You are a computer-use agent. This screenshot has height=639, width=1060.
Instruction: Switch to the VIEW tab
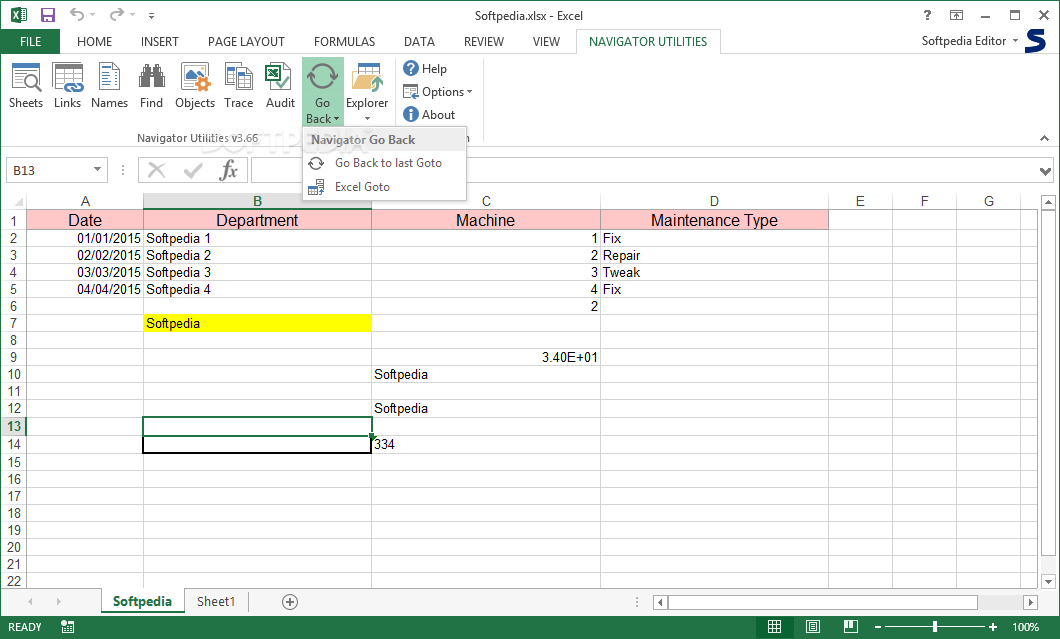(546, 41)
